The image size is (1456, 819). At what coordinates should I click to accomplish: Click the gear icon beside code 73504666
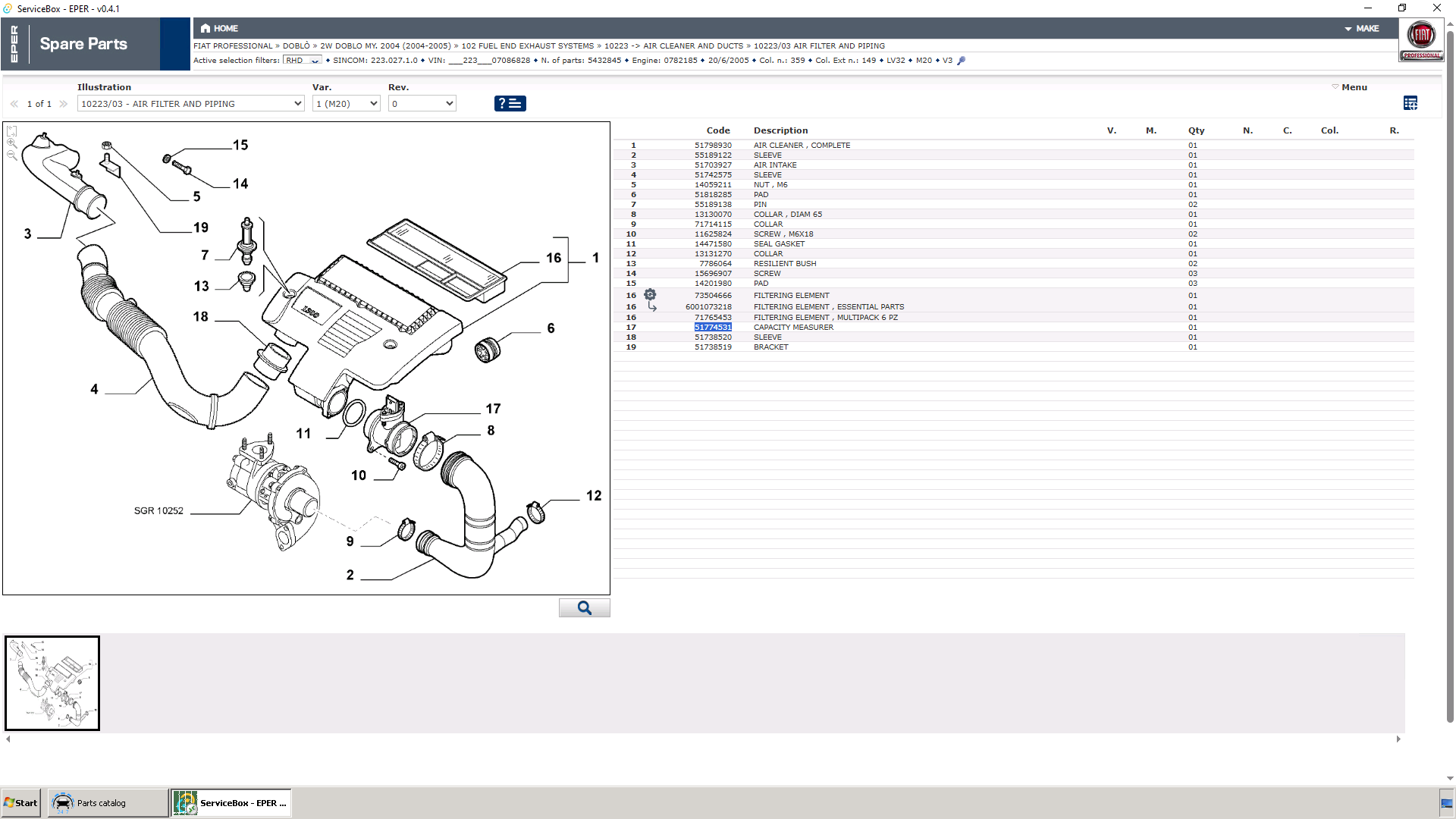point(650,294)
